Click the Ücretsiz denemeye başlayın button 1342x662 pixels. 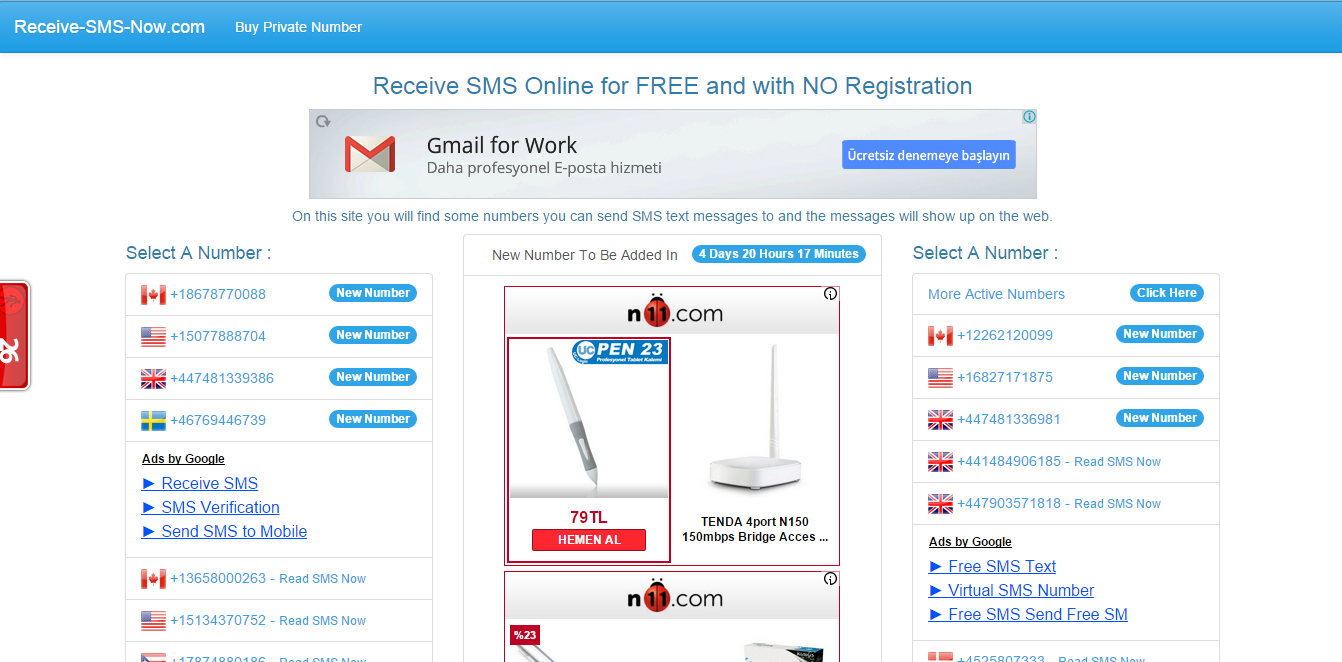(928, 155)
